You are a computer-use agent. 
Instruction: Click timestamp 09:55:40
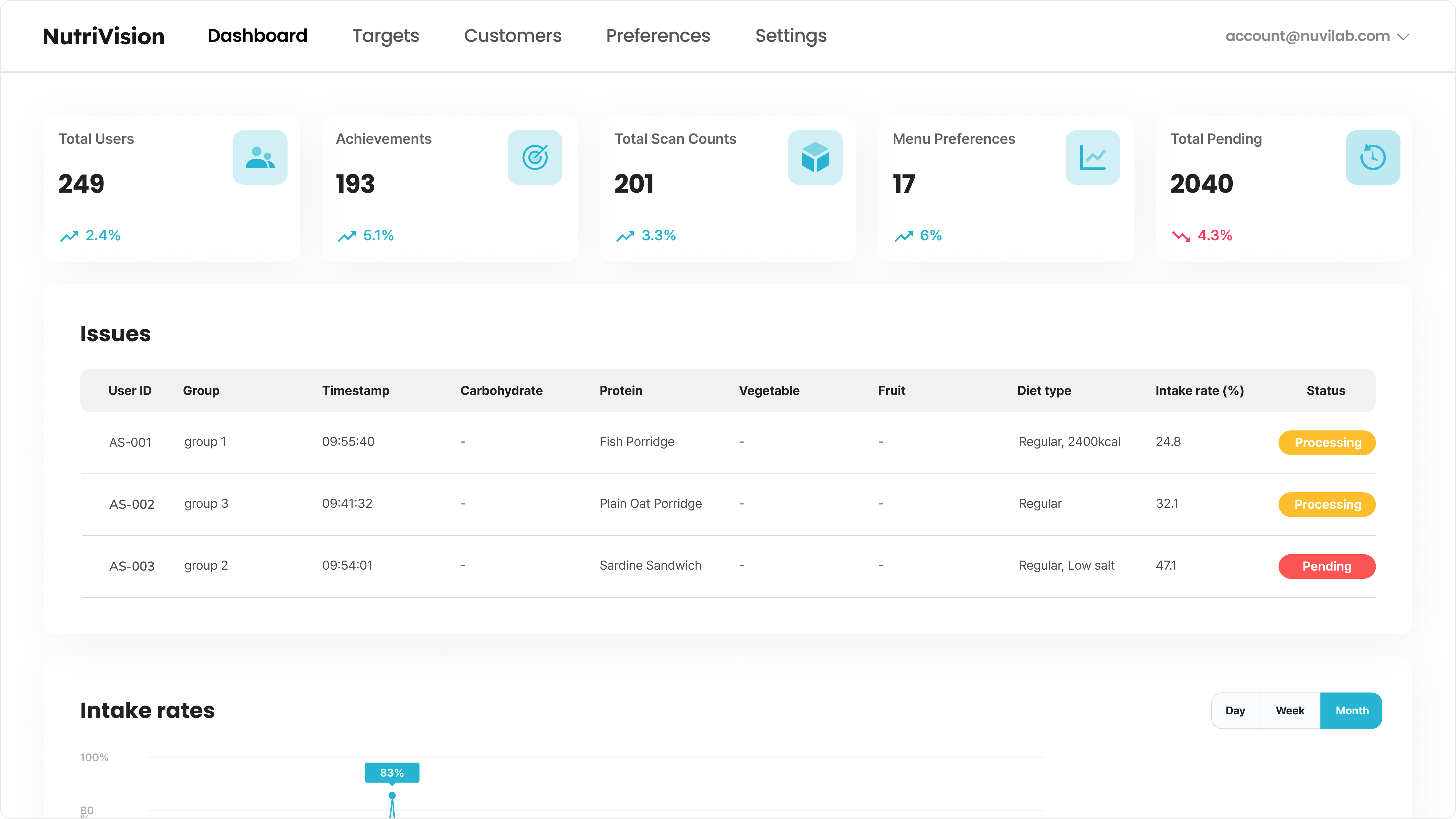(x=348, y=442)
